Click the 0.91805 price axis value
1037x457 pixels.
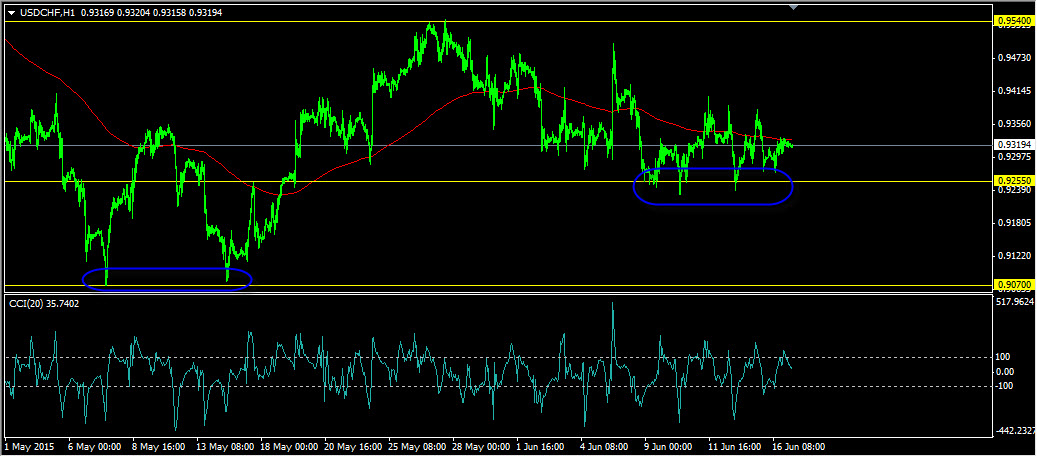[1015, 223]
